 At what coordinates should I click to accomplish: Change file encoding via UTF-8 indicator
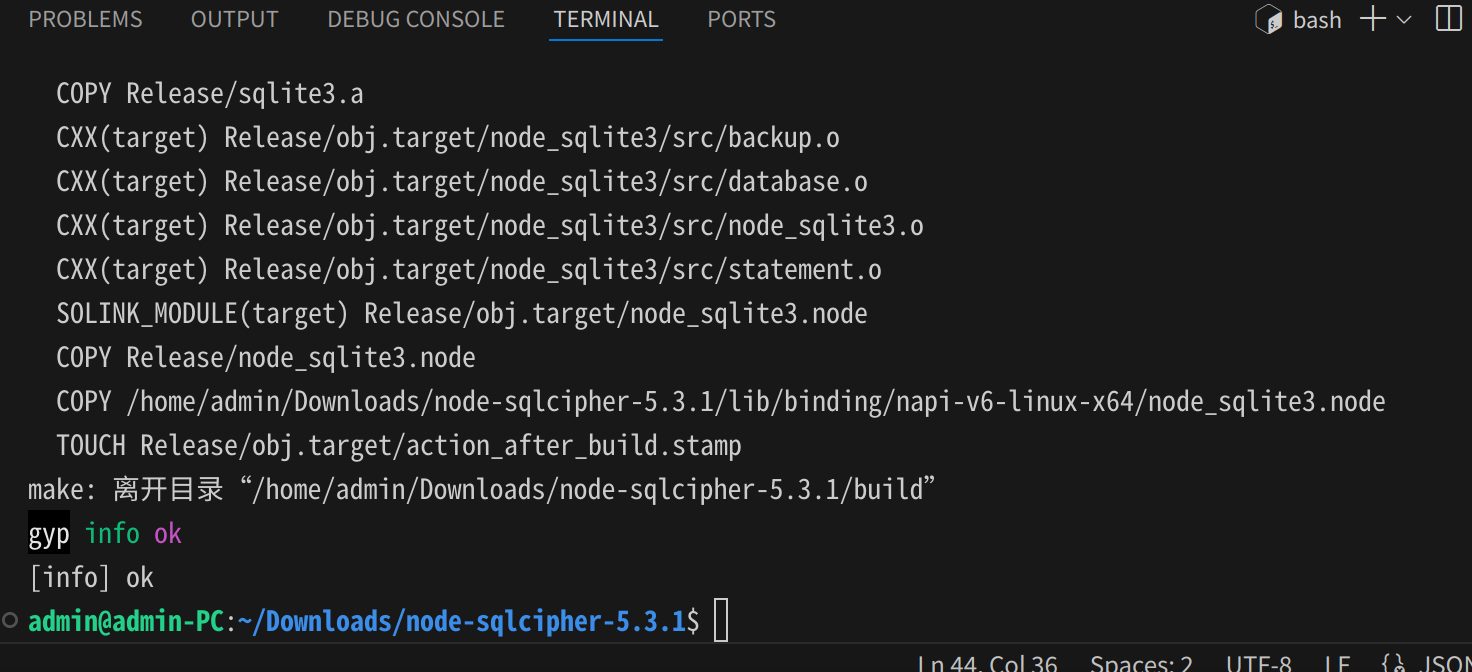click(1258, 662)
